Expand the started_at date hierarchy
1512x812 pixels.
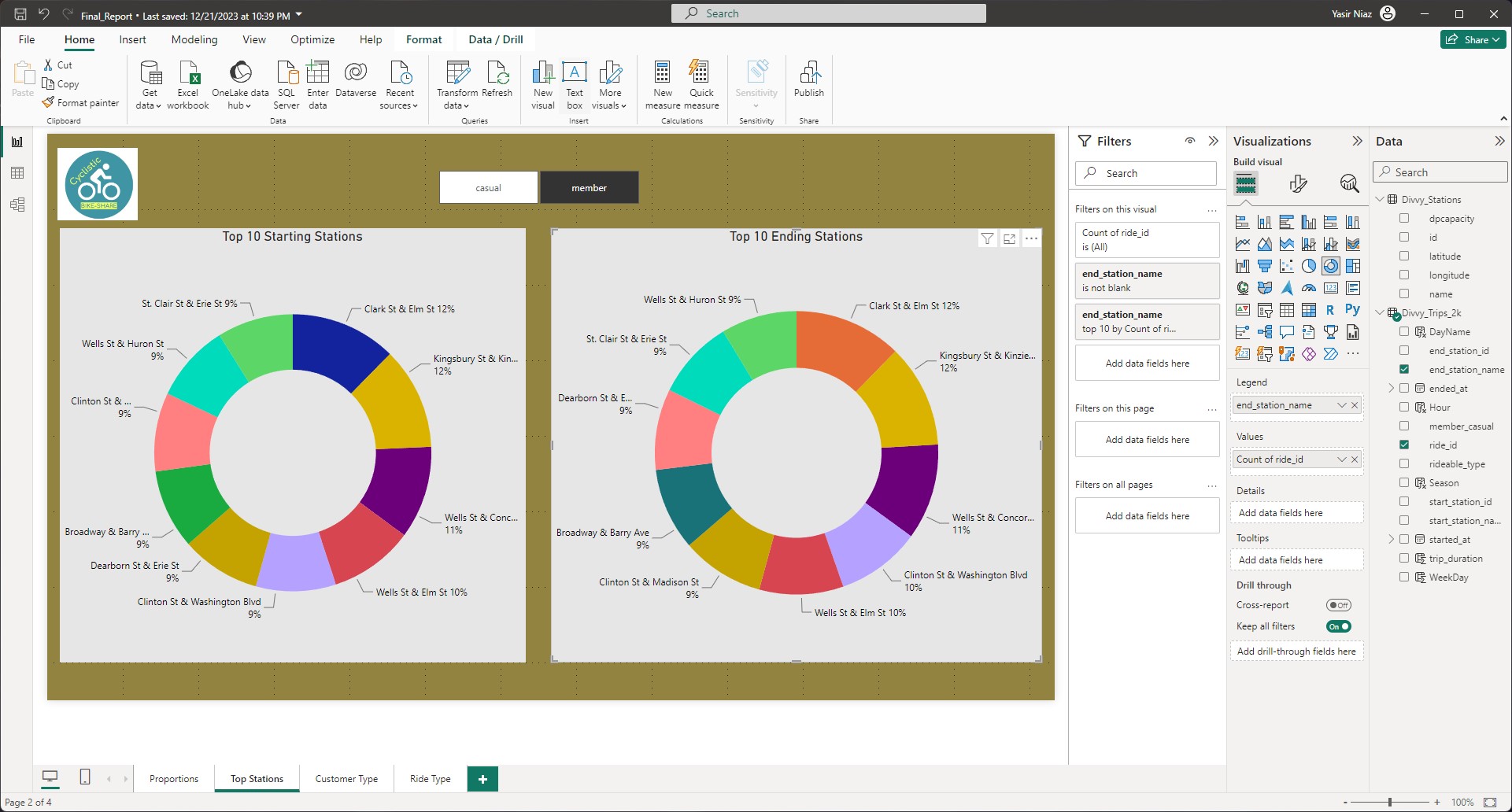pyautogui.click(x=1392, y=539)
